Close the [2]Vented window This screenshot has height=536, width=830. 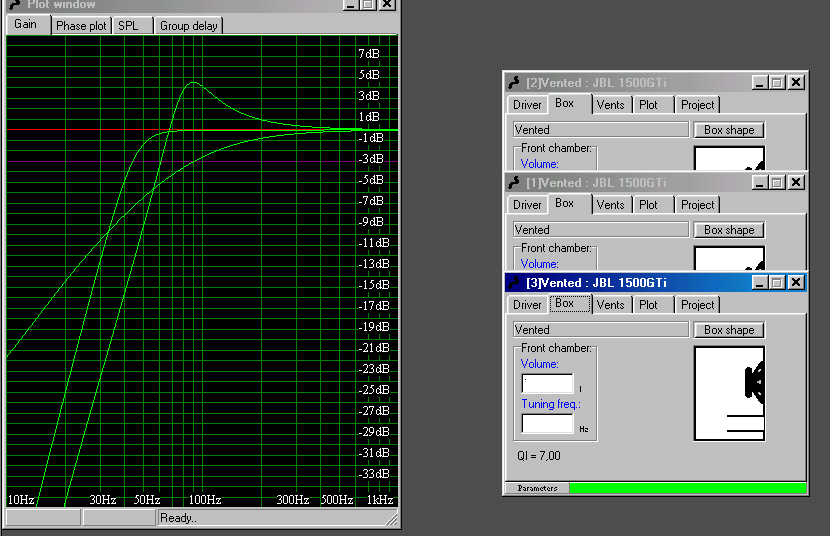[x=796, y=83]
